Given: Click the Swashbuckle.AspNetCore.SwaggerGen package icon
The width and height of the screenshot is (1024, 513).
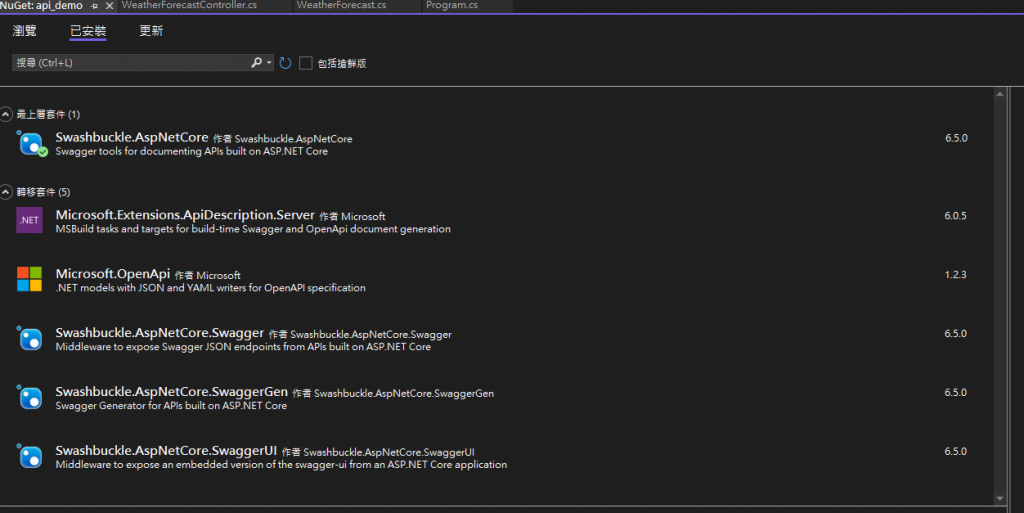Looking at the screenshot, I should tap(30, 397).
